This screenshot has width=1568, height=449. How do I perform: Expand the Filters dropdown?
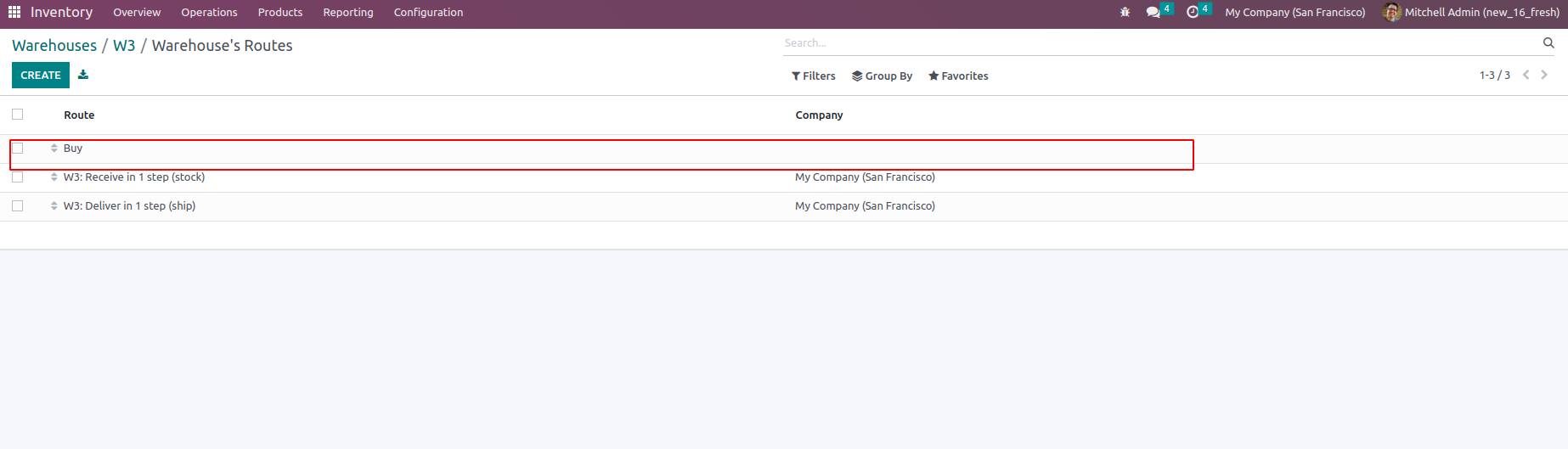(814, 76)
